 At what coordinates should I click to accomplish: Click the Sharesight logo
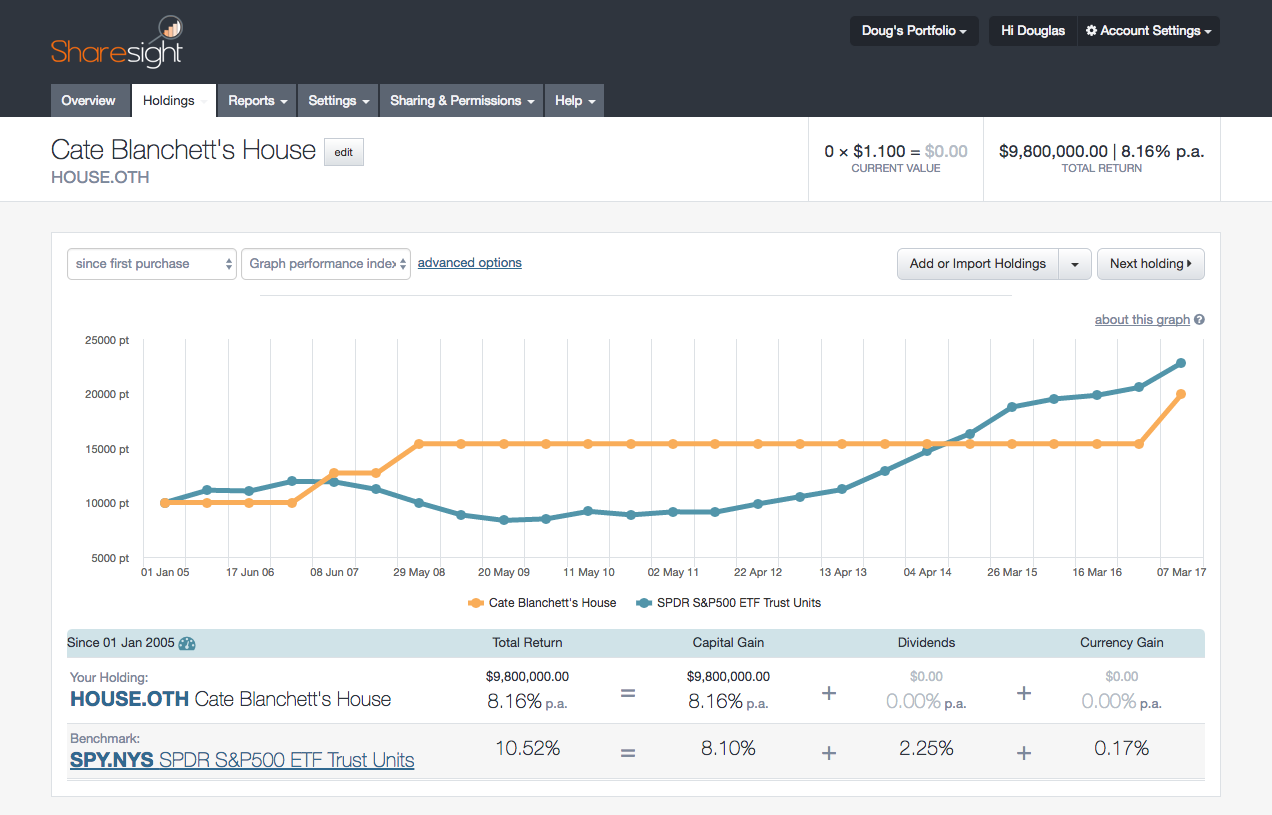coord(117,44)
